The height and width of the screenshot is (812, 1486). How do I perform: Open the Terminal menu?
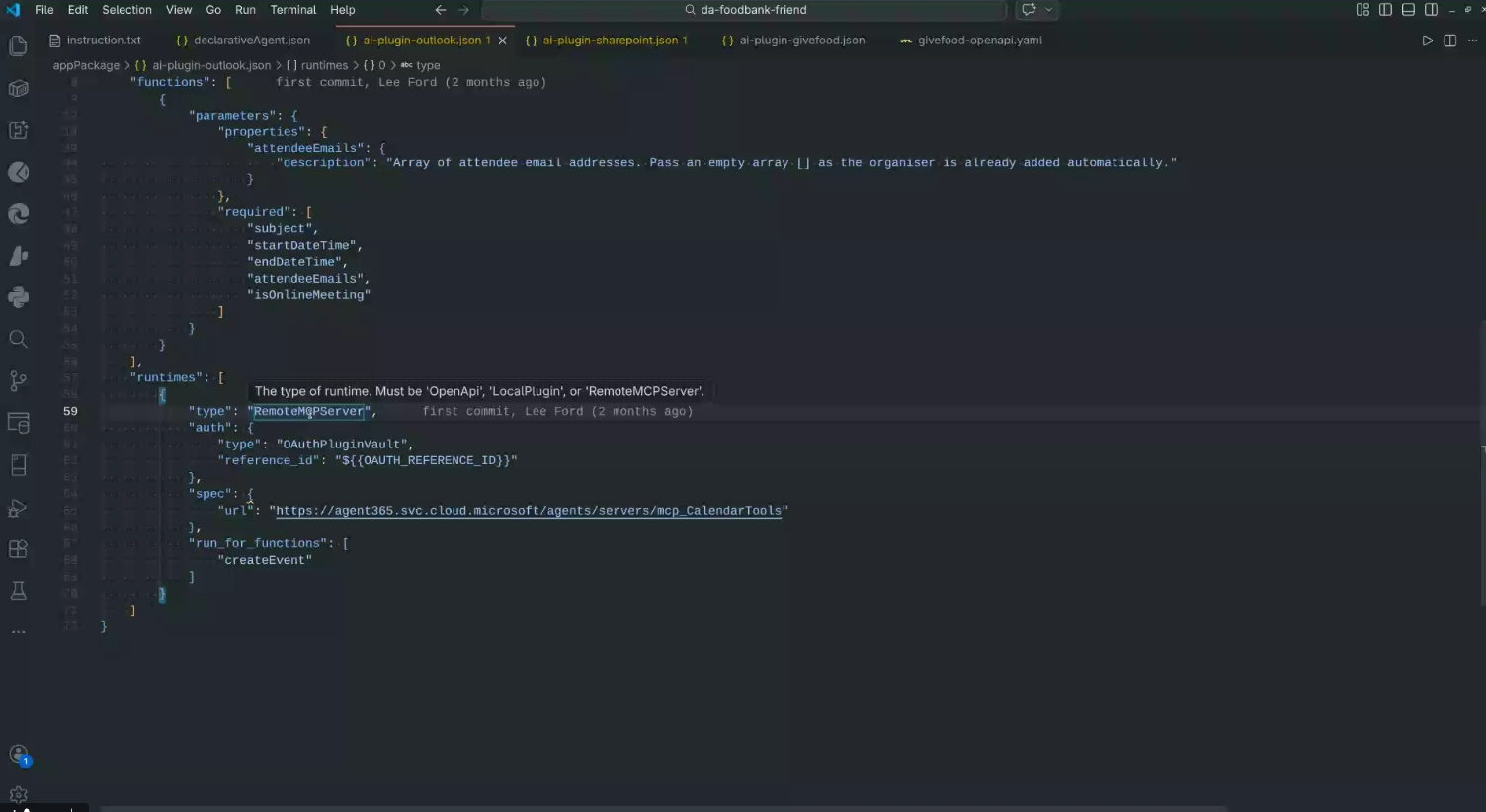tap(292, 10)
